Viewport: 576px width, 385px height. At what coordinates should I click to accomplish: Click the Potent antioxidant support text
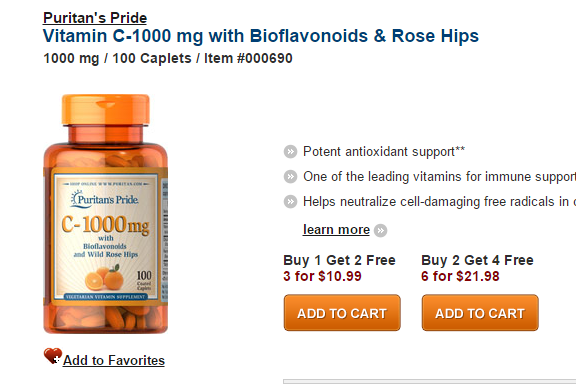click(384, 152)
